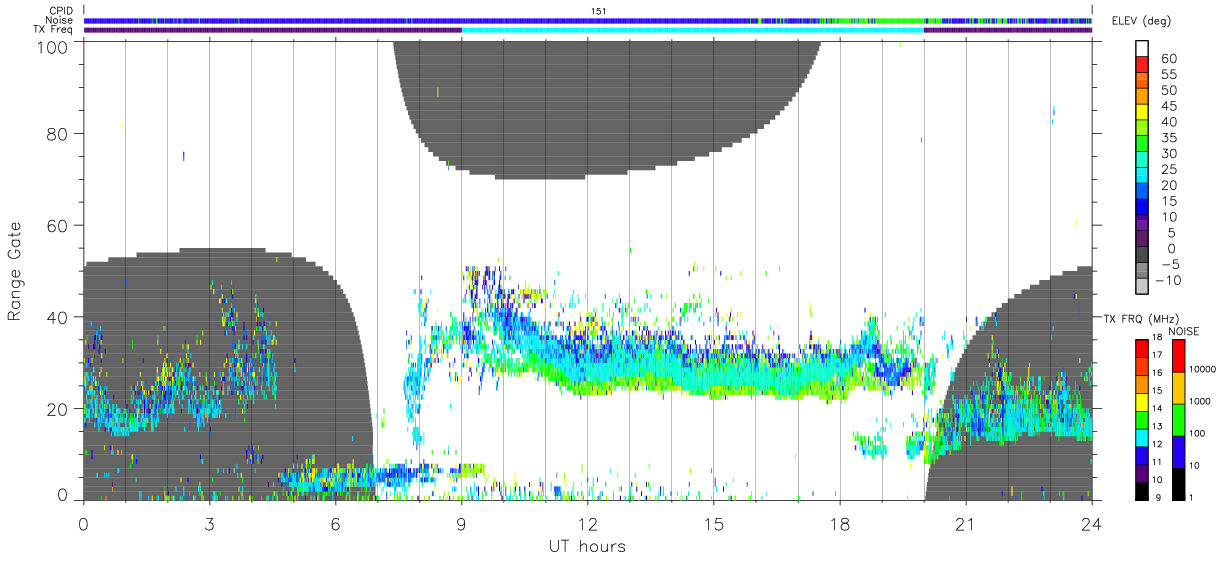
Task: Click the red swatch on NOISE colorbar
Action: 1177,355
